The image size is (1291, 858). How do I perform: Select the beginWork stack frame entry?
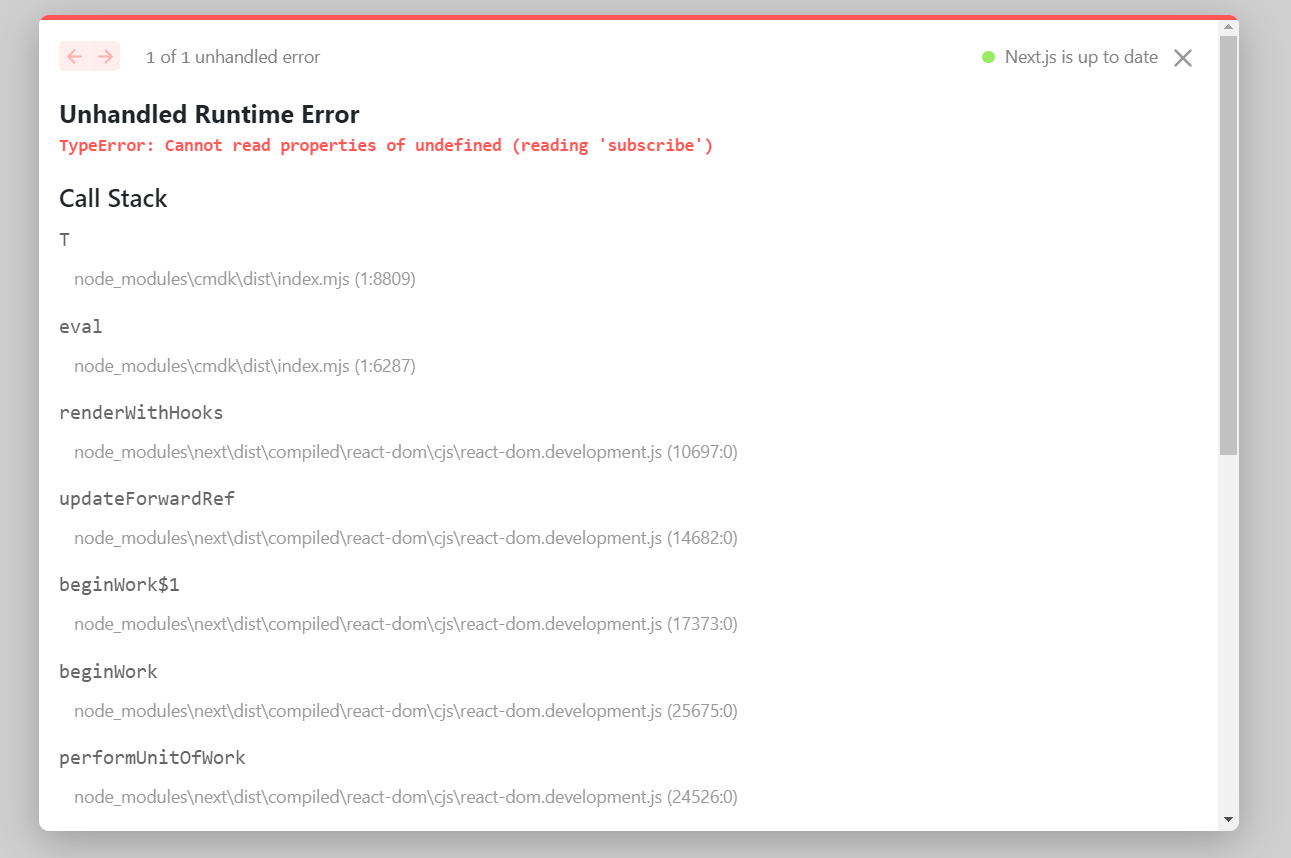pyautogui.click(x=108, y=671)
